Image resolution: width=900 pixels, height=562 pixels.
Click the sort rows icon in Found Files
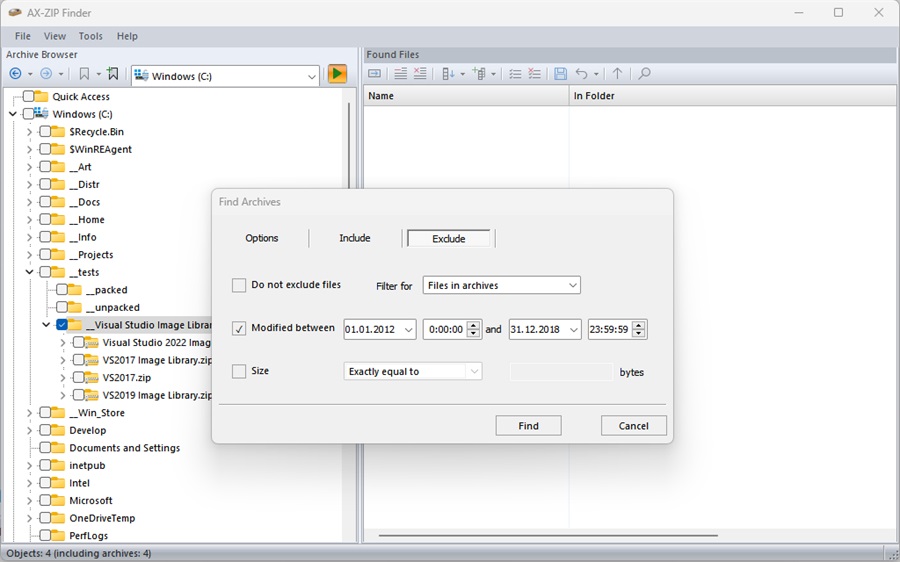point(448,73)
